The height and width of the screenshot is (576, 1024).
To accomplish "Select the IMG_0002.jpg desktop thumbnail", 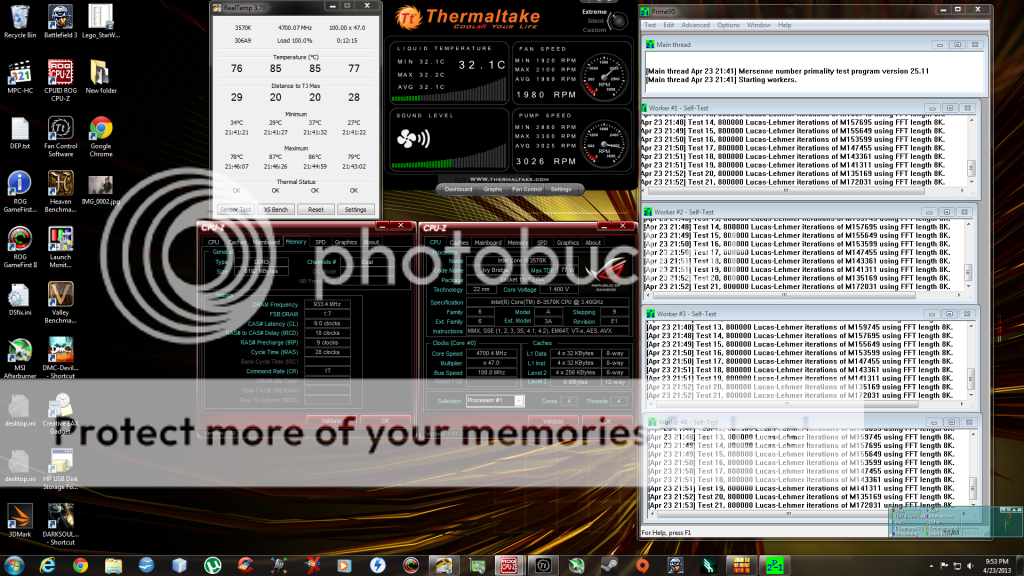I will (101, 189).
